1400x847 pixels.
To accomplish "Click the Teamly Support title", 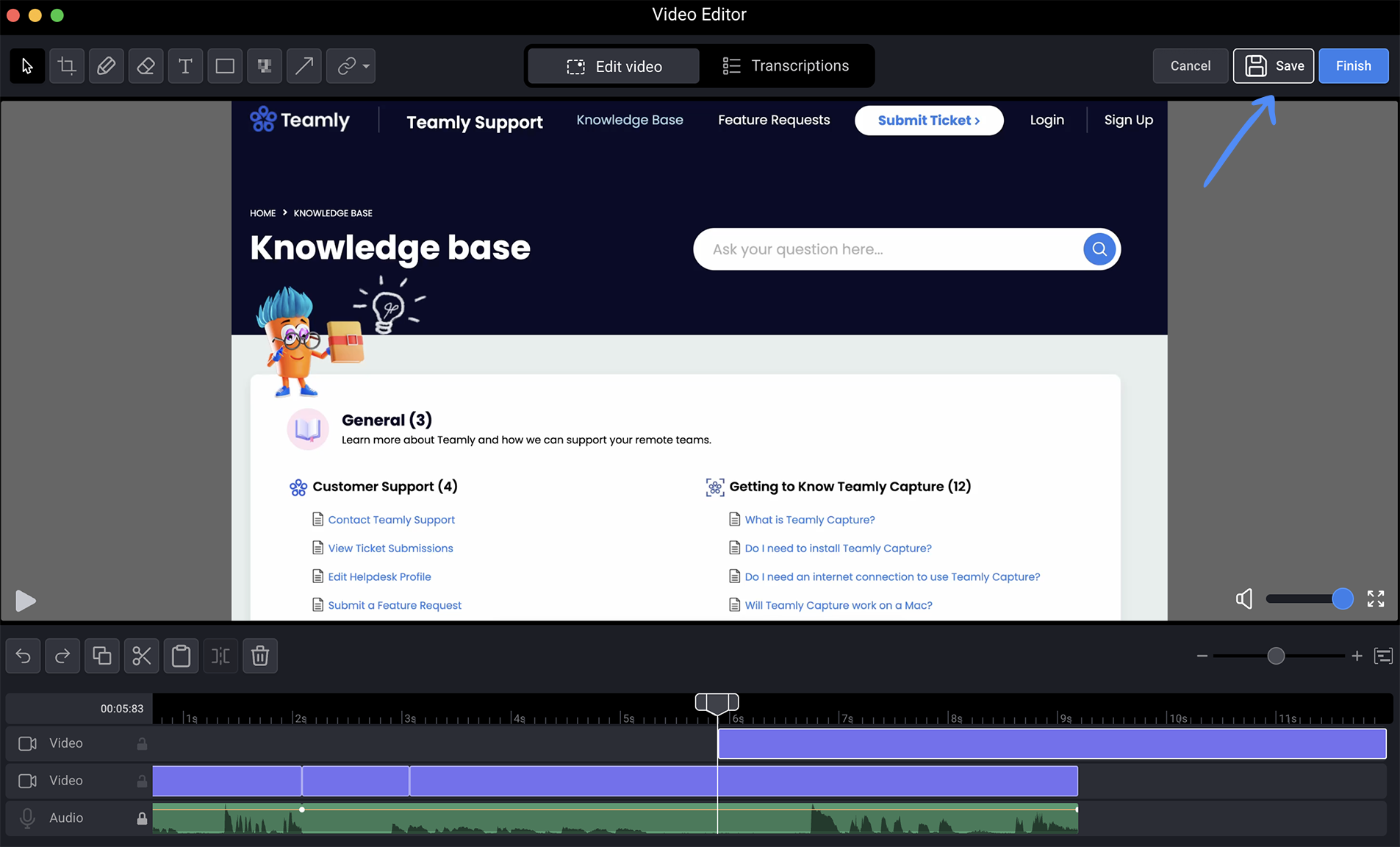I will pyautogui.click(x=475, y=122).
